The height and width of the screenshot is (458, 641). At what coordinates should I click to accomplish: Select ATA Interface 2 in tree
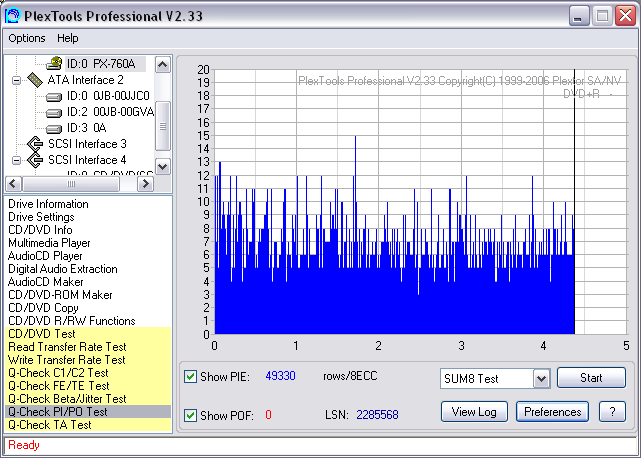click(x=85, y=80)
